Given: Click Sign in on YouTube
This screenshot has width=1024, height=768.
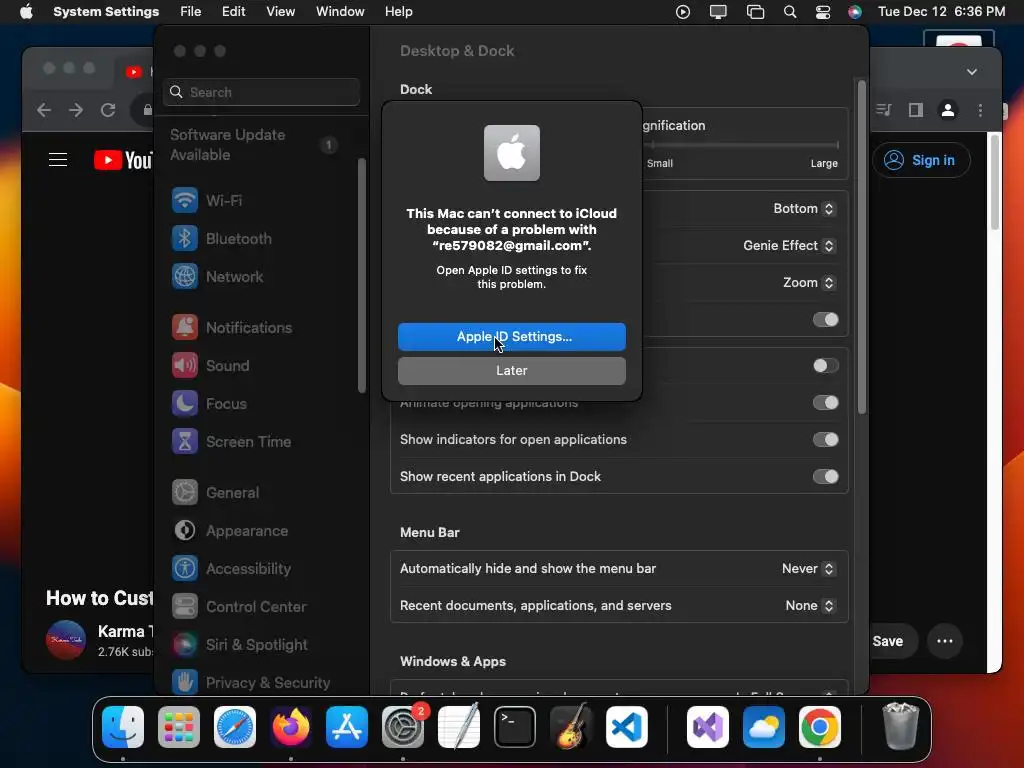Looking at the screenshot, I should 921,160.
